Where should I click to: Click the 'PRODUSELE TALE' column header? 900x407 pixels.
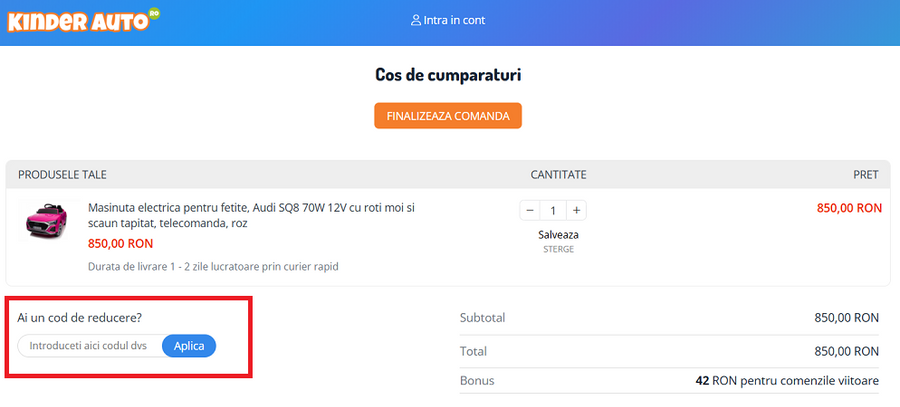pos(62,174)
